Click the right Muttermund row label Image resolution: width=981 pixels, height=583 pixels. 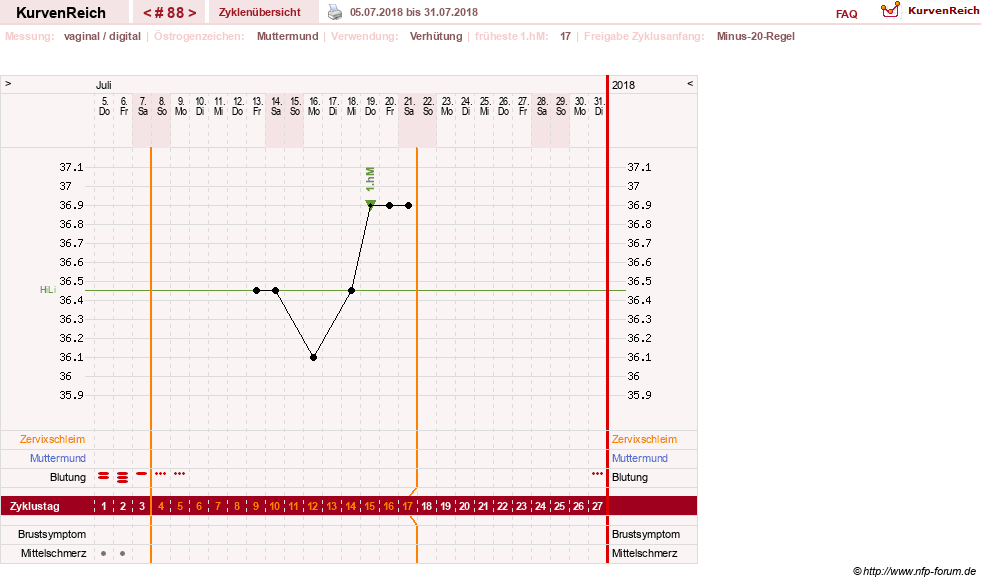coord(639,458)
